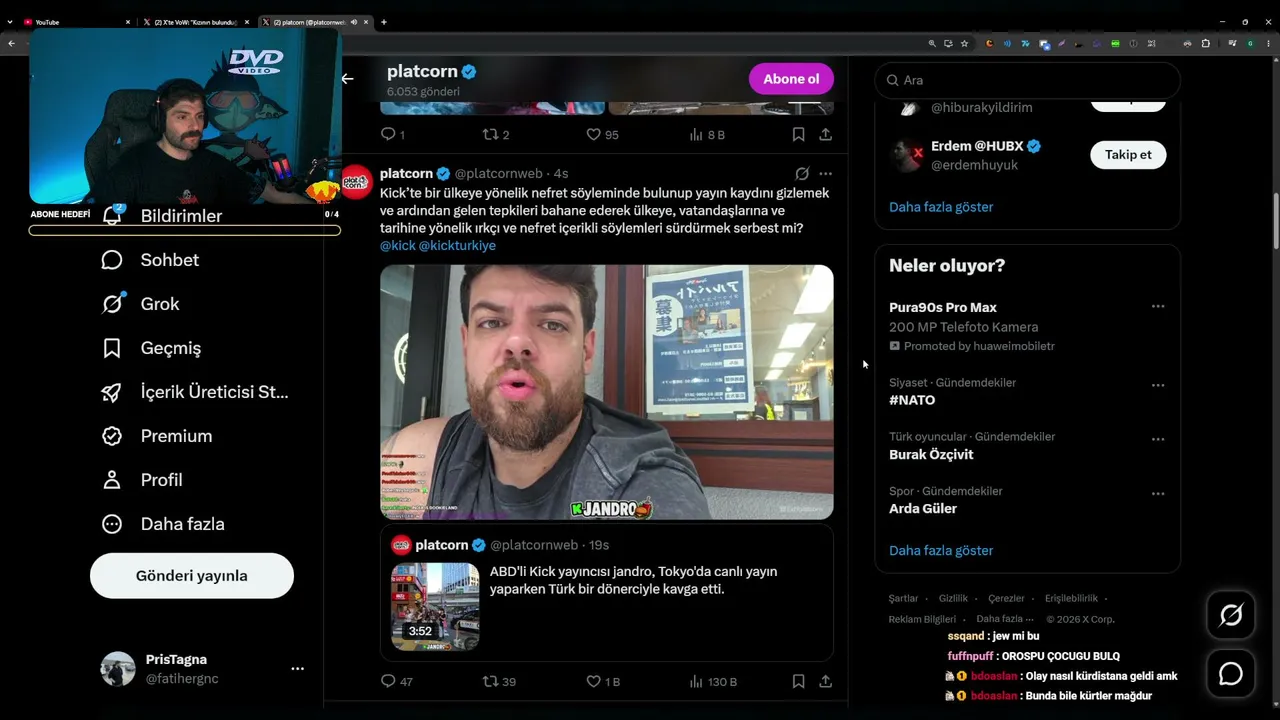Close the YouTube browser tab
The width and height of the screenshot is (1280, 720).
[128, 22]
